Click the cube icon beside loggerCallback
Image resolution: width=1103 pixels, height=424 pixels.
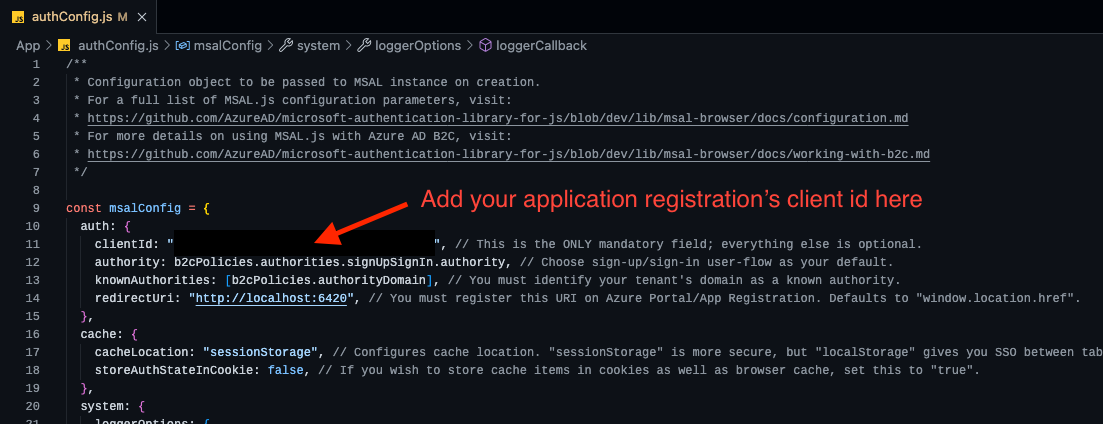[x=485, y=46]
